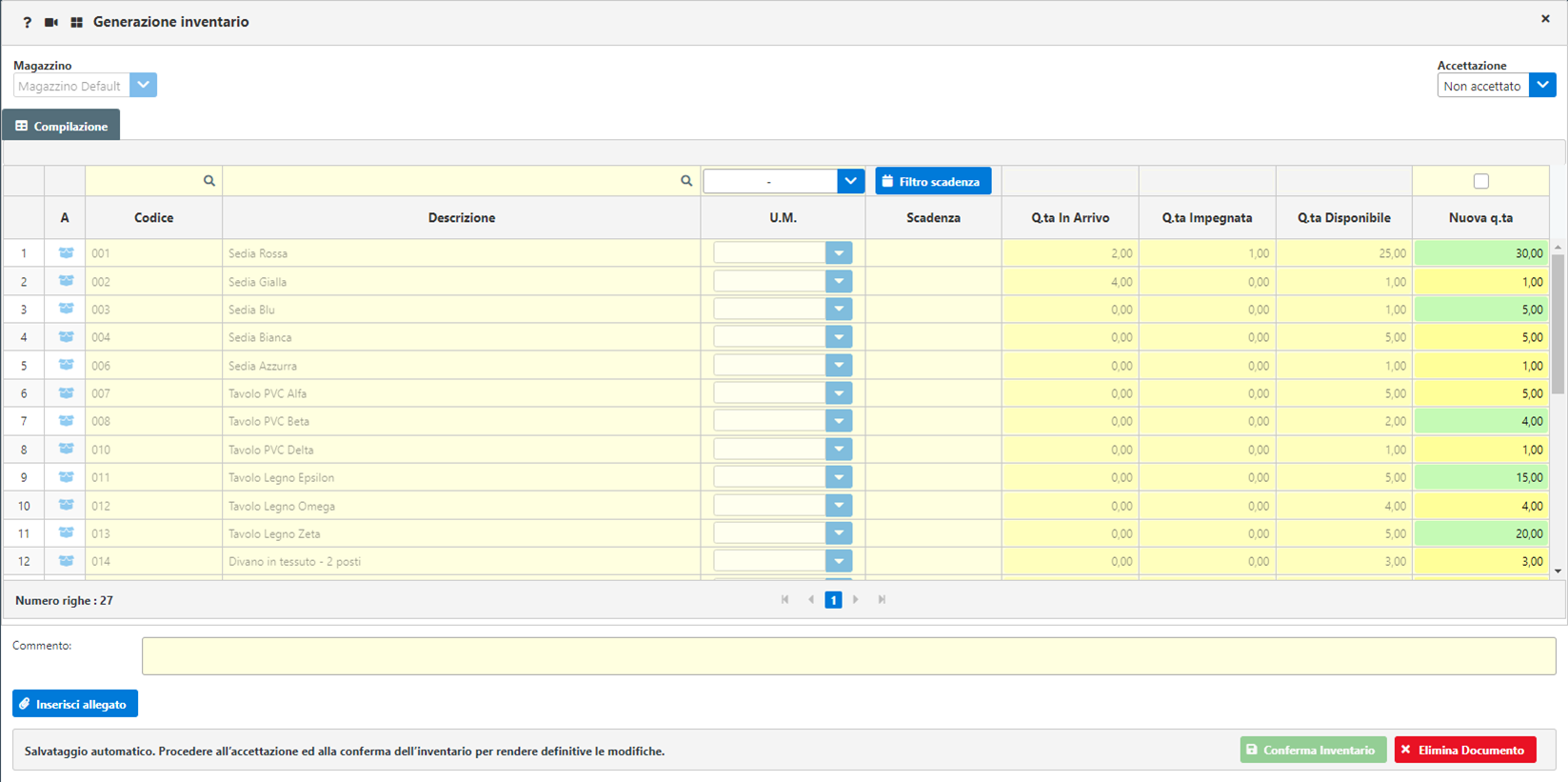Close the Generazione inventario window
This screenshot has height=782, width=1568.
point(1545,19)
